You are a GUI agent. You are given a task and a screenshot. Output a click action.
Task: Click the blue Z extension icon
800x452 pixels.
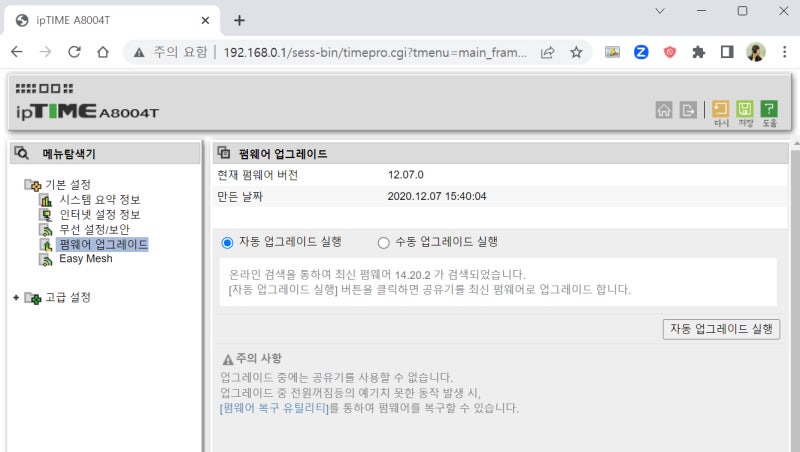click(641, 52)
